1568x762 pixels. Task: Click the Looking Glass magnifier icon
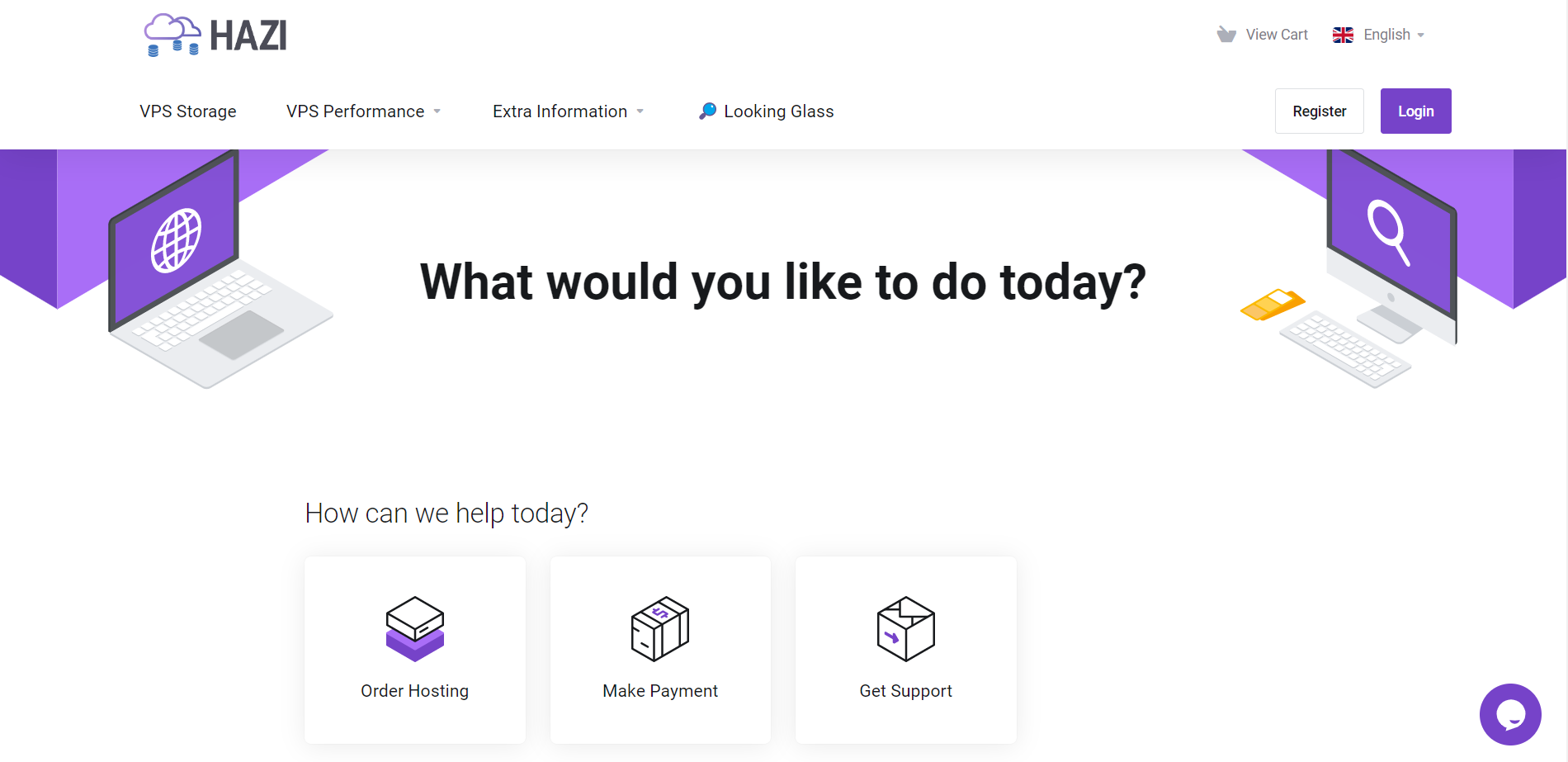pyautogui.click(x=707, y=111)
